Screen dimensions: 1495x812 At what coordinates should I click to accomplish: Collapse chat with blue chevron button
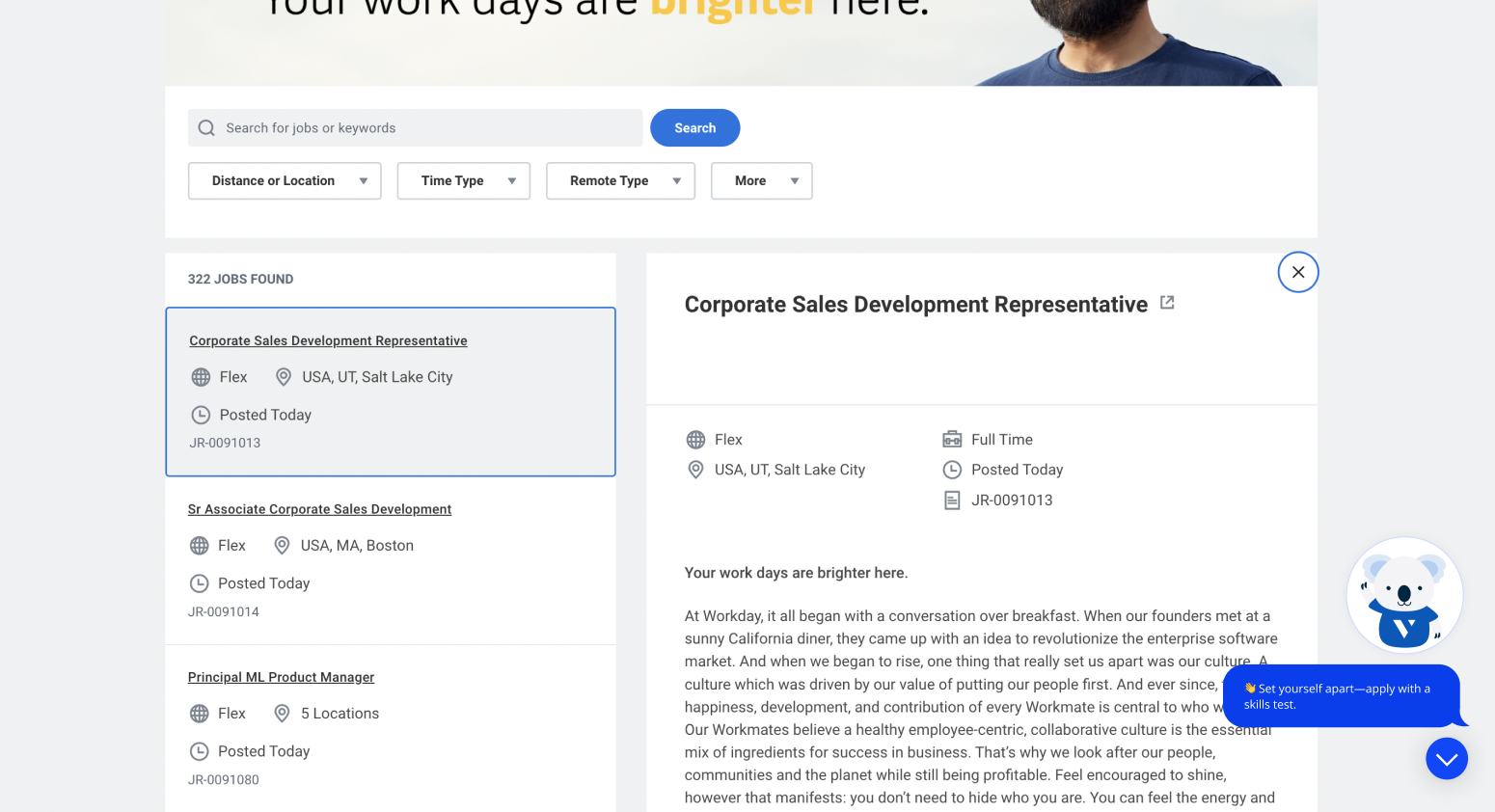pyautogui.click(x=1447, y=759)
